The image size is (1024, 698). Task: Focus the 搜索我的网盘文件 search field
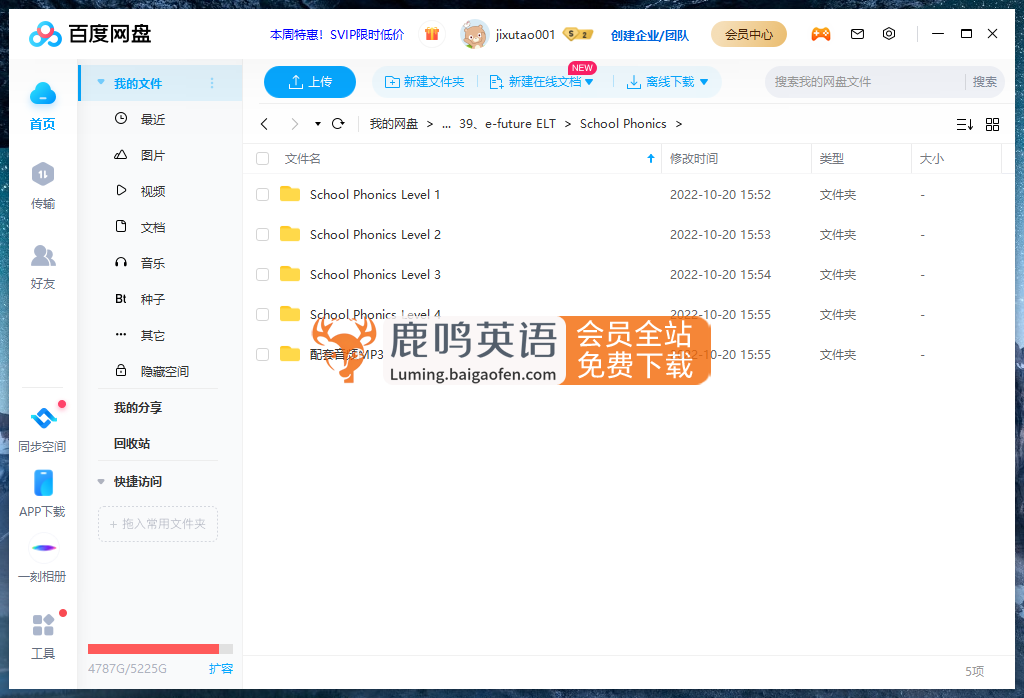click(x=863, y=82)
